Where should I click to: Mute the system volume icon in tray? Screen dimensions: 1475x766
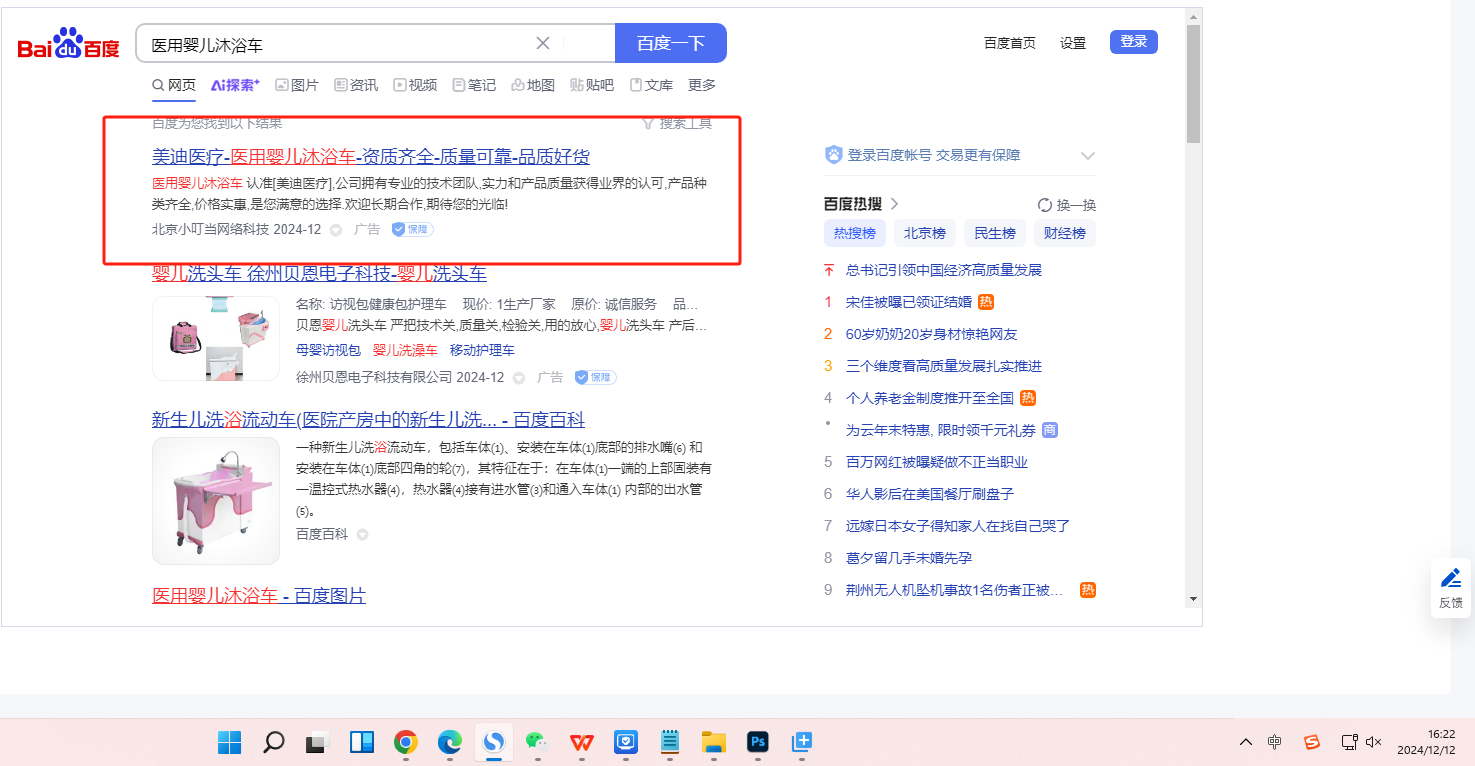point(1373,742)
